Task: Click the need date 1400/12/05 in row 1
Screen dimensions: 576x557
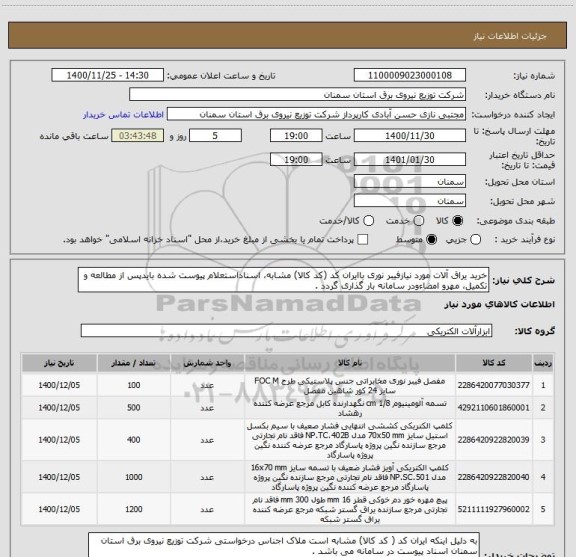Action: click(59, 385)
